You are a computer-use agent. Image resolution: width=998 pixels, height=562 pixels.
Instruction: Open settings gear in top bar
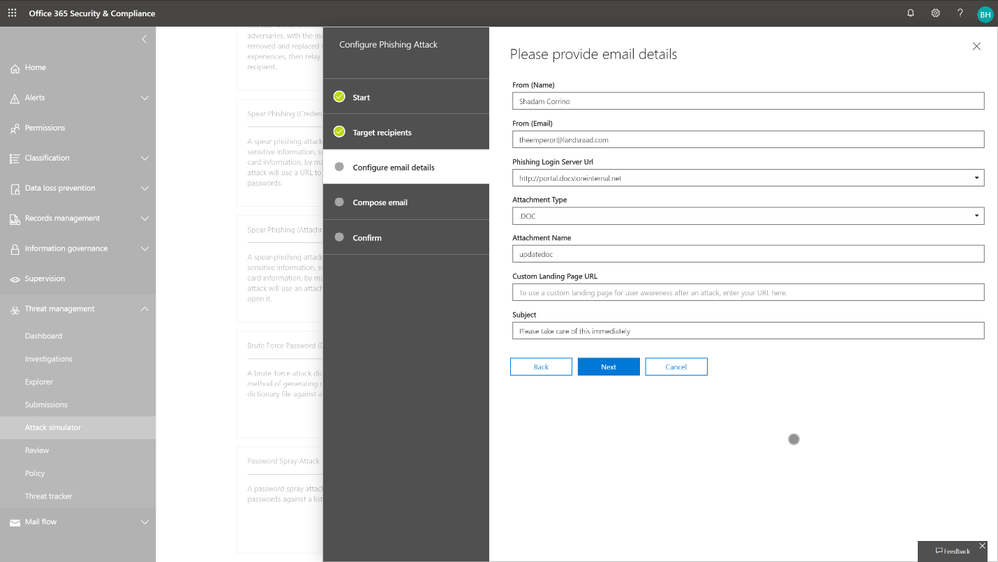coord(935,13)
